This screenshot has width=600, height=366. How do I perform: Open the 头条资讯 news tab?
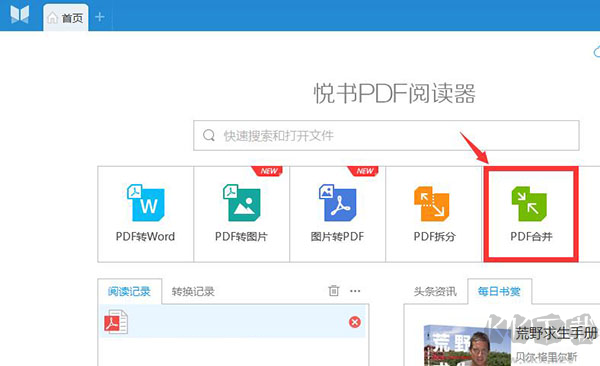point(435,292)
